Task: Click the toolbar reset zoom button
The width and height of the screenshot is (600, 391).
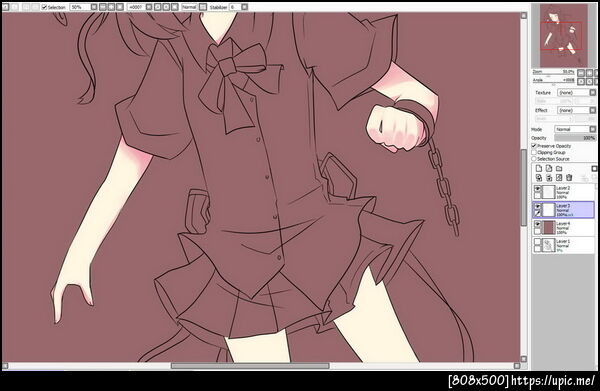Action: pyautogui.click(x=120, y=7)
